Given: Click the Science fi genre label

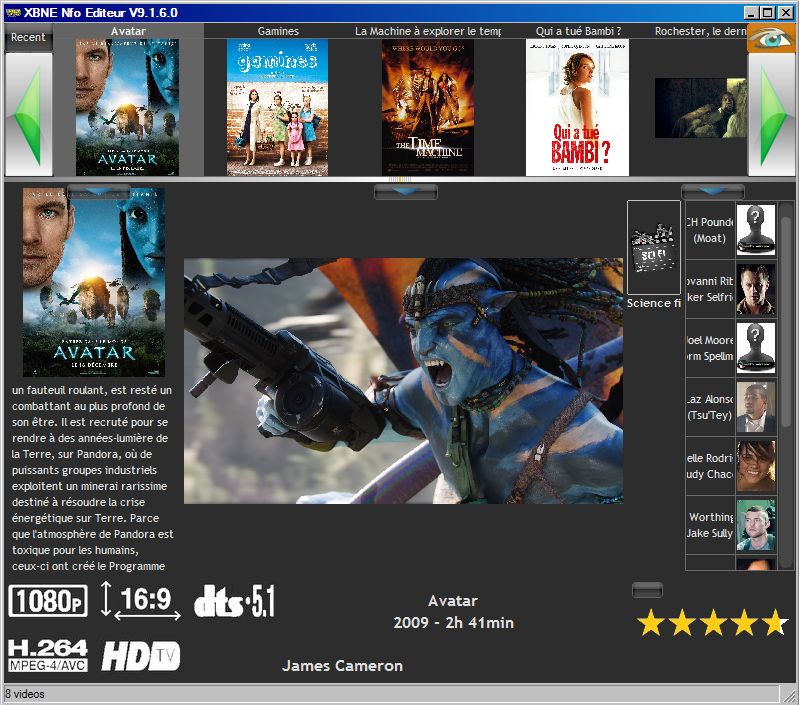Looking at the screenshot, I should 654,303.
